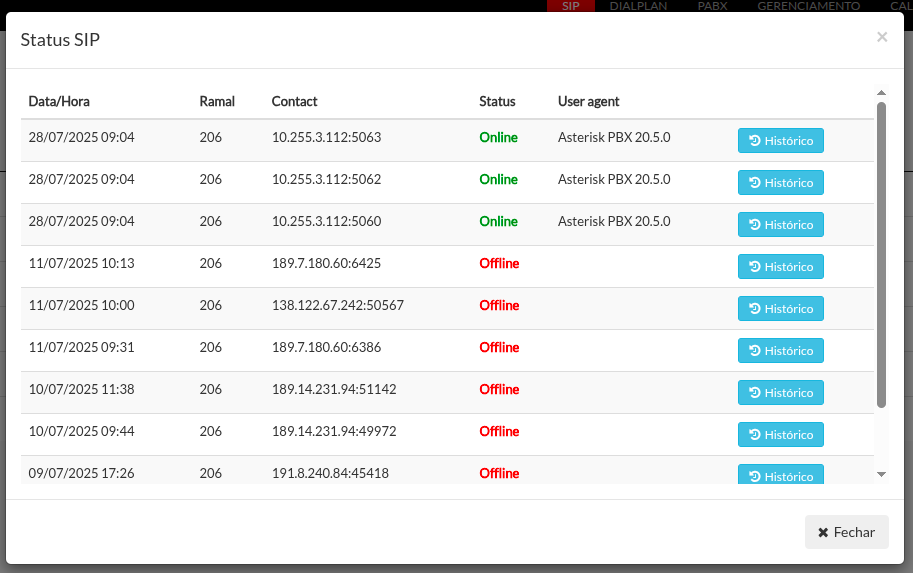Switch to the DIALPLAN menu tab
This screenshot has height=573, width=913.
(x=638, y=6)
